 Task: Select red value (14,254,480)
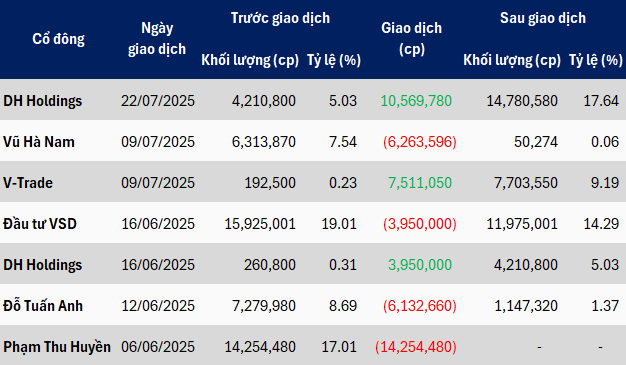416,347
